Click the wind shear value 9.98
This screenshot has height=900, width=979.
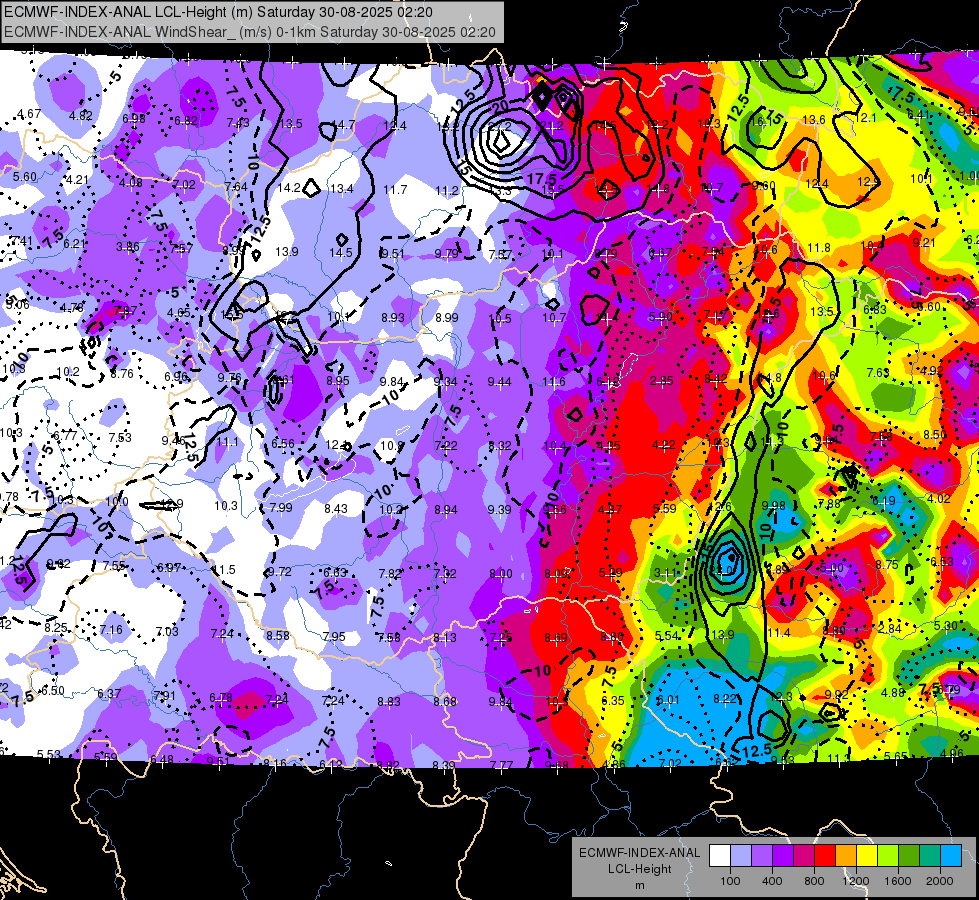pyautogui.click(x=774, y=505)
